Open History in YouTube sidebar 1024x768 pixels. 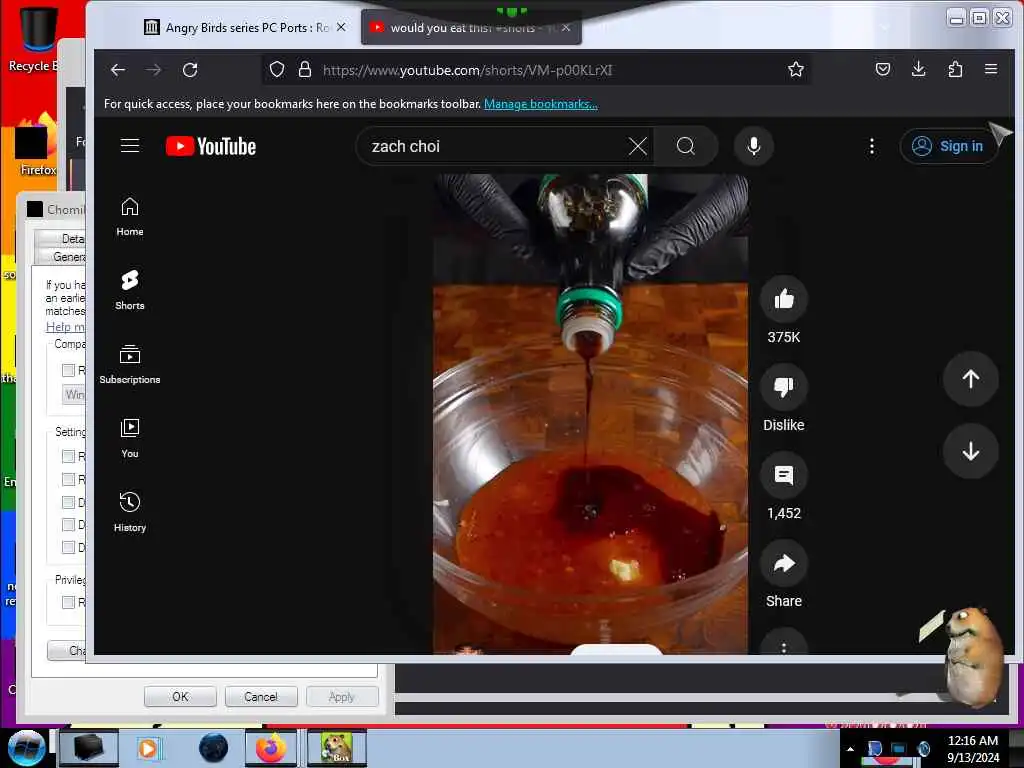point(130,512)
